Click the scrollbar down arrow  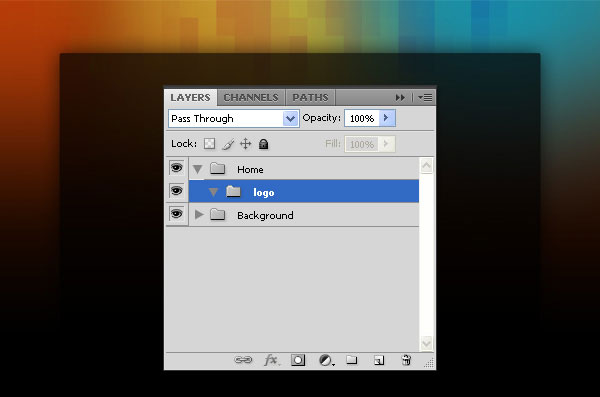(x=426, y=343)
